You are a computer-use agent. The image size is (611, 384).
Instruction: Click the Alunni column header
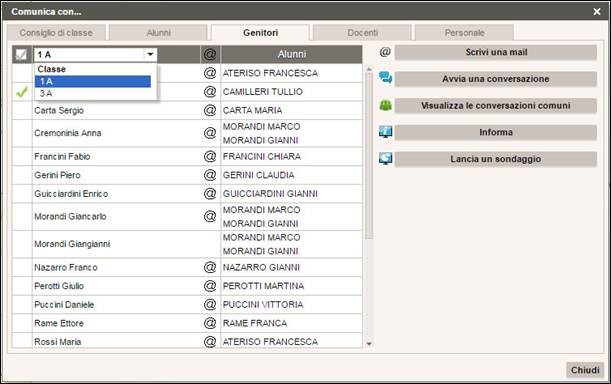[291, 54]
